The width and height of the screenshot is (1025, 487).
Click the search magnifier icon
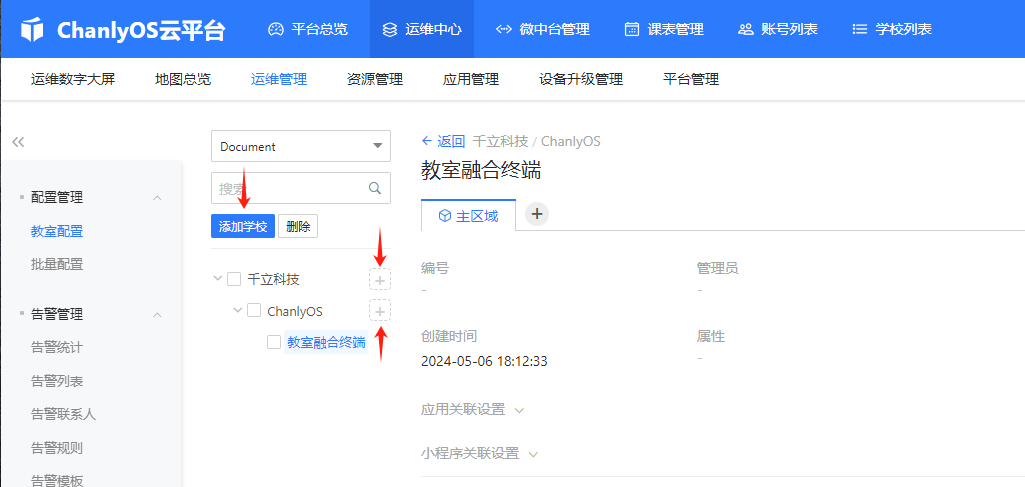(375, 188)
